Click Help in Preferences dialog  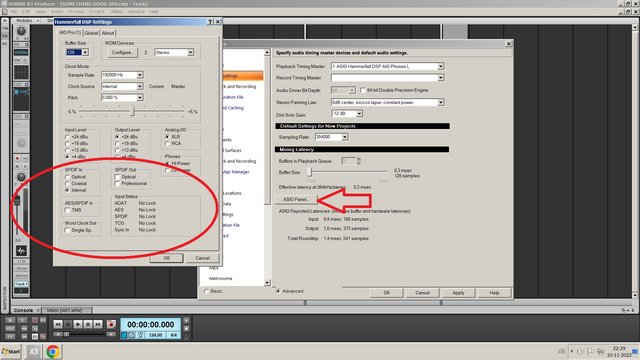(x=494, y=293)
